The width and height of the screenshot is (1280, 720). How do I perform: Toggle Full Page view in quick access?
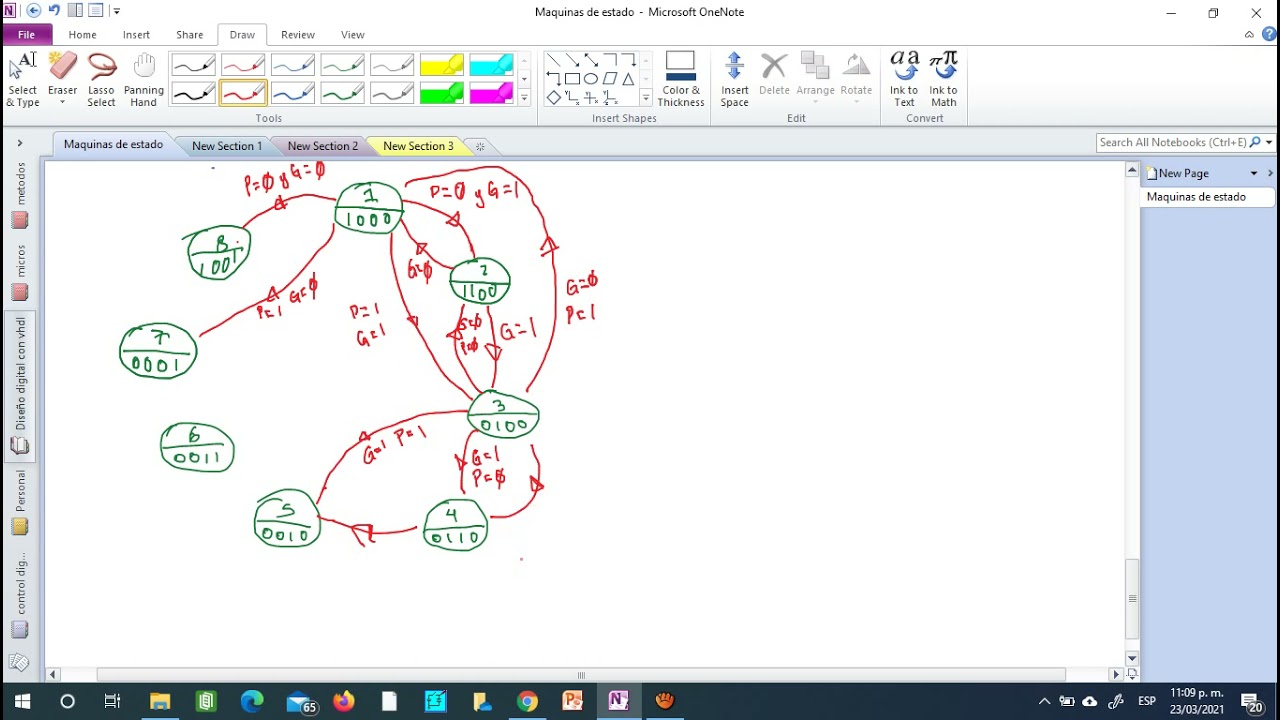coord(96,11)
